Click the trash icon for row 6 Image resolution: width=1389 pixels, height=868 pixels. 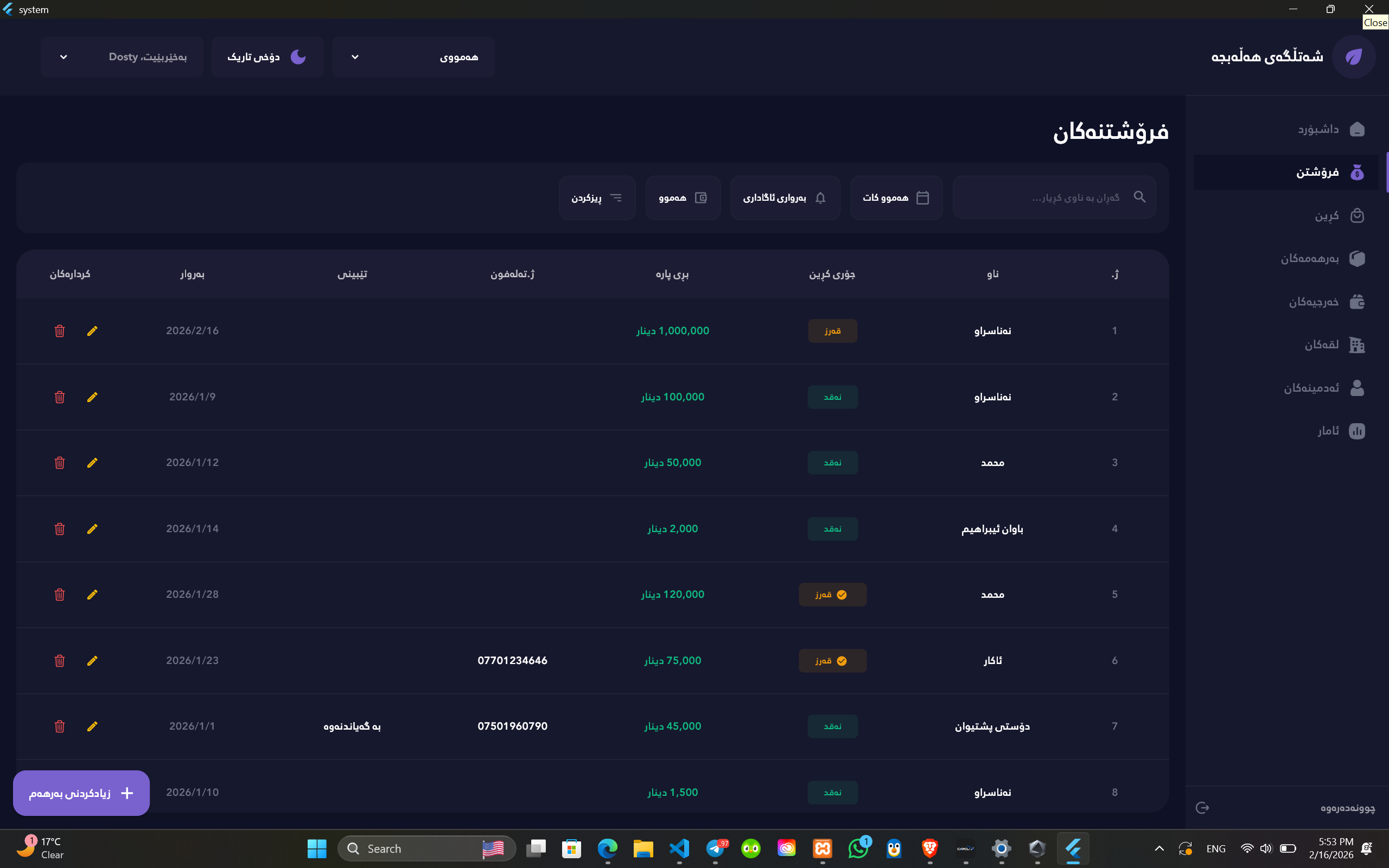coord(59,661)
